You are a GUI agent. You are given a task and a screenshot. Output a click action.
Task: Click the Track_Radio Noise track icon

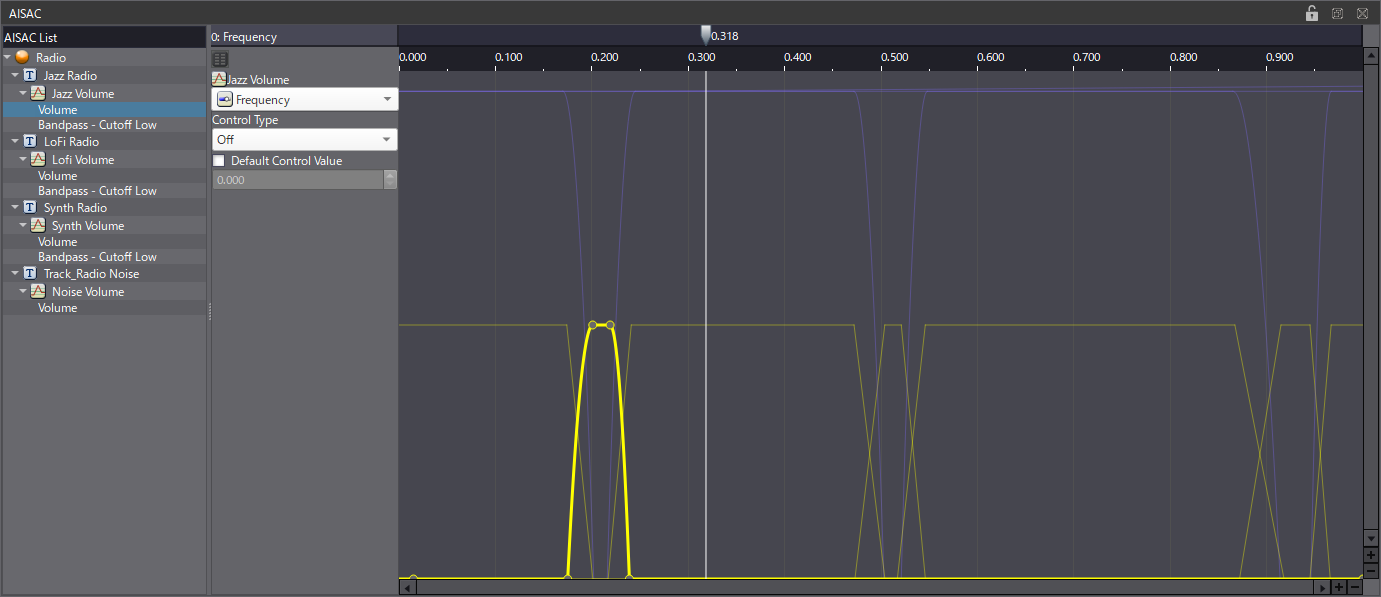tap(30, 274)
